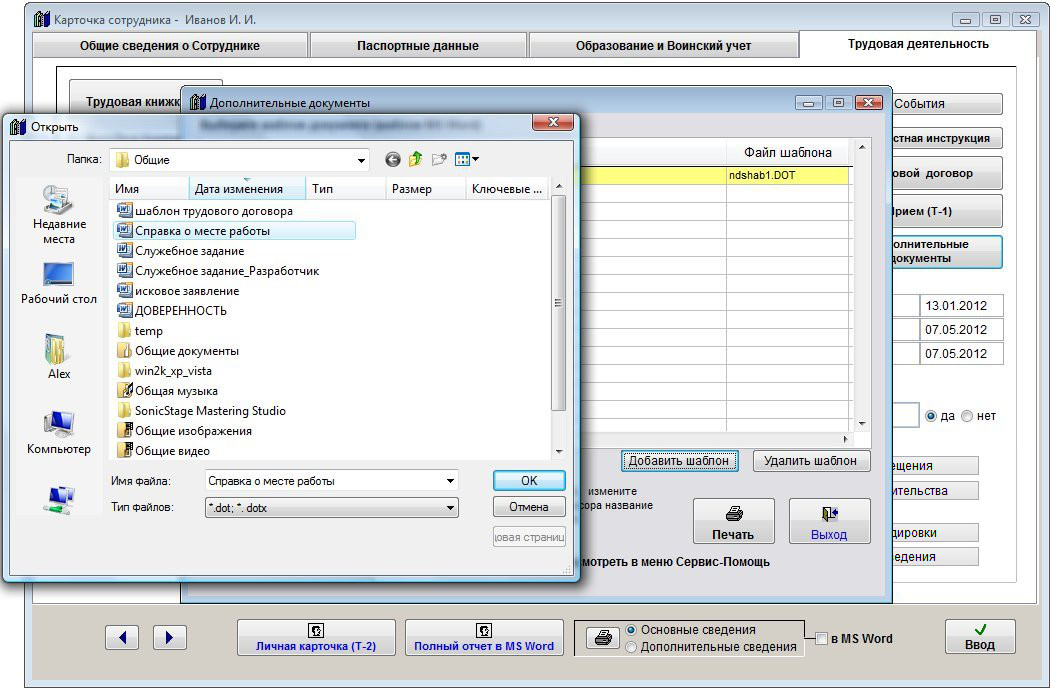The height and width of the screenshot is (688, 1051).
Task: Go to Рабочий стол in places bar
Action: [x=59, y=283]
